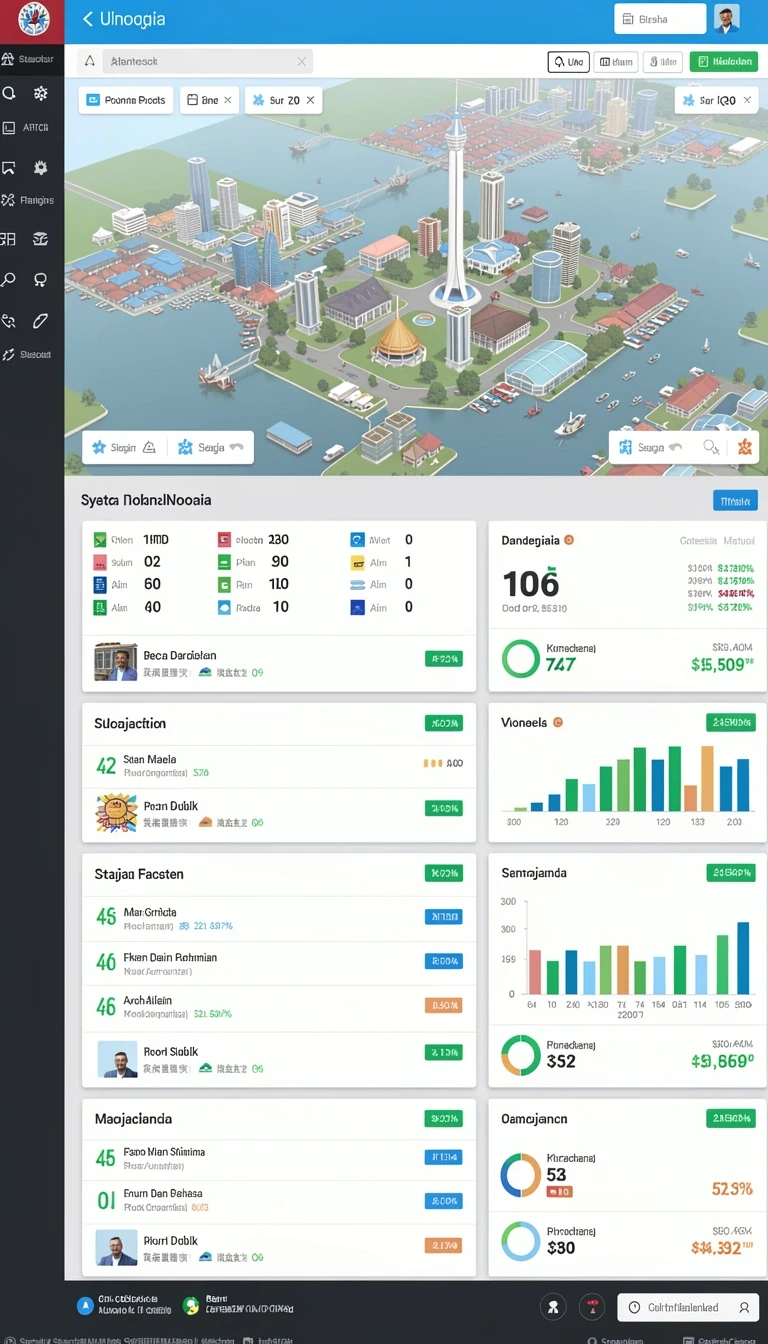This screenshot has width=768, height=1344.
Task: Click the green Hiadean button
Action: (723, 62)
